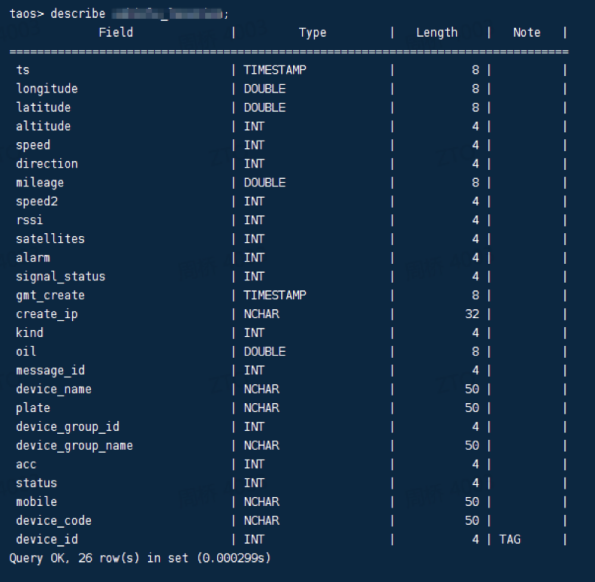Click the TAG note on device_id row

(x=510, y=539)
